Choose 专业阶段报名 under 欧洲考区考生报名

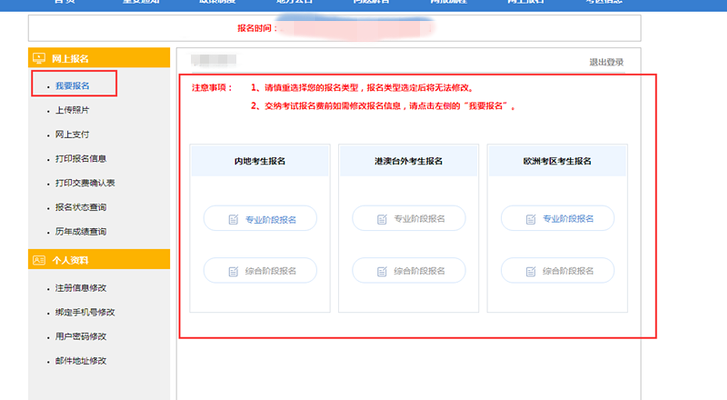click(x=557, y=219)
